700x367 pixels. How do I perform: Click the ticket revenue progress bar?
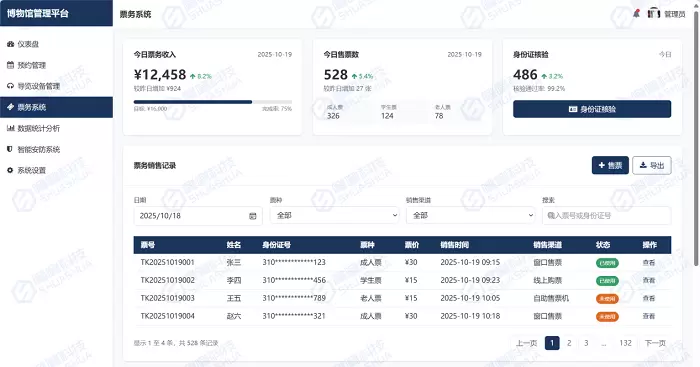click(212, 102)
